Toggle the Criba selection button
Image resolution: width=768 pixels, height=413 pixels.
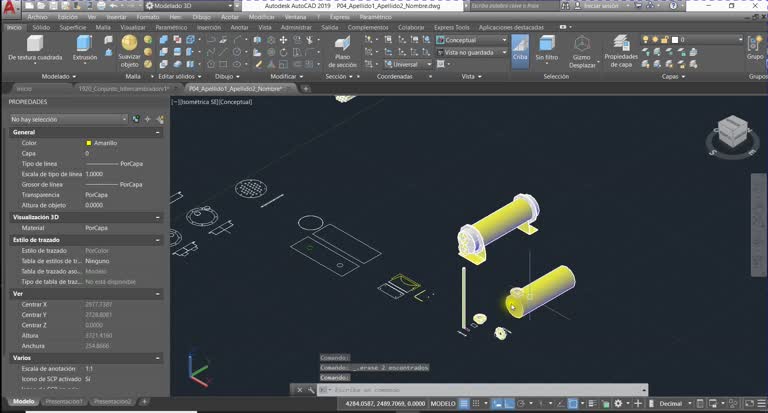coord(520,49)
